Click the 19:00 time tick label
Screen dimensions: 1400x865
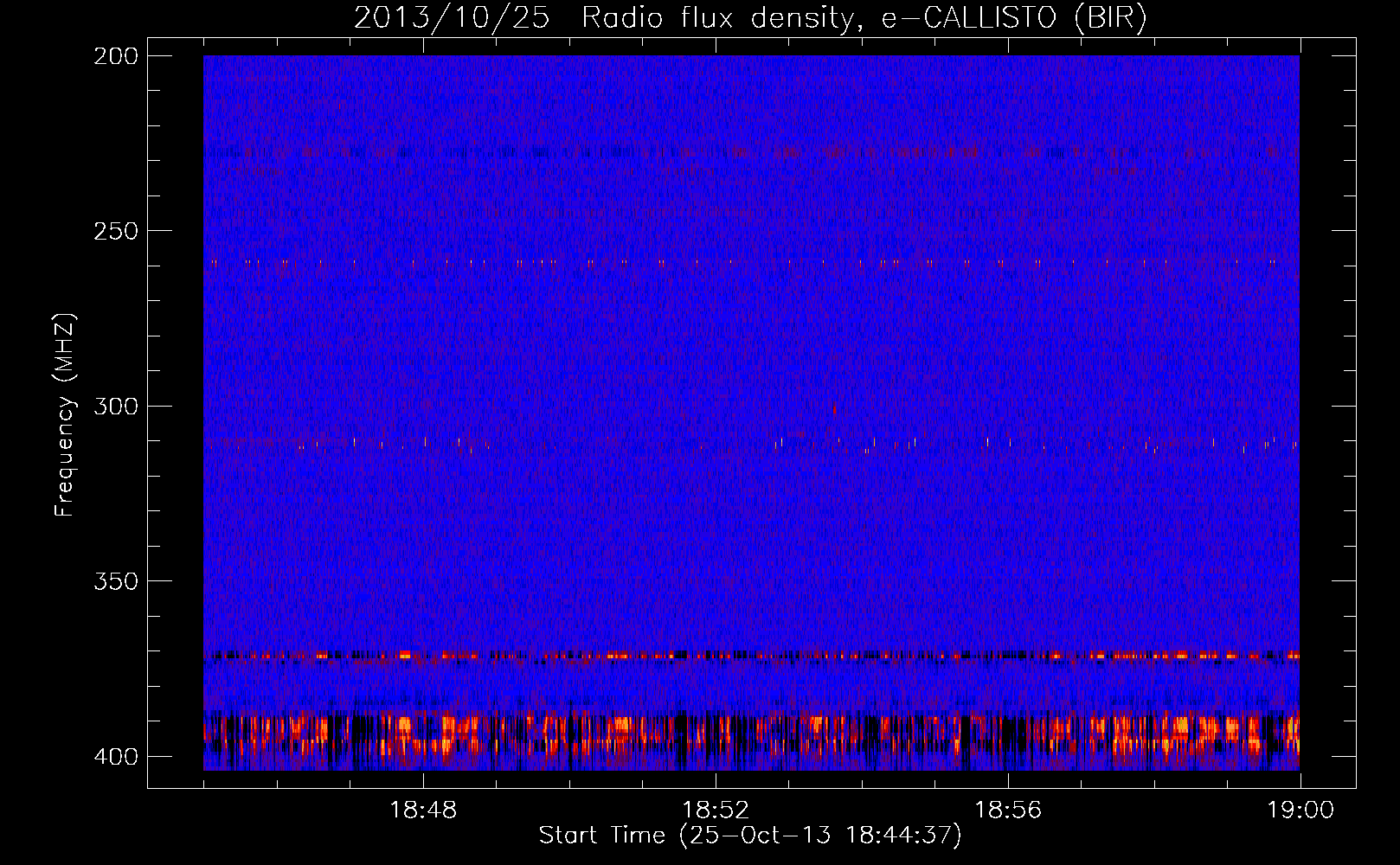tap(1300, 811)
